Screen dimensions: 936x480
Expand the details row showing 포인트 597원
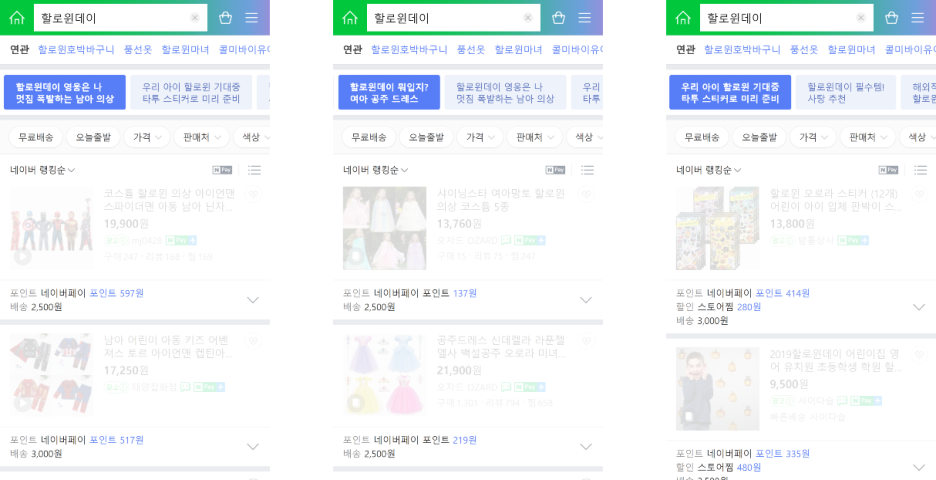(x=135, y=300)
